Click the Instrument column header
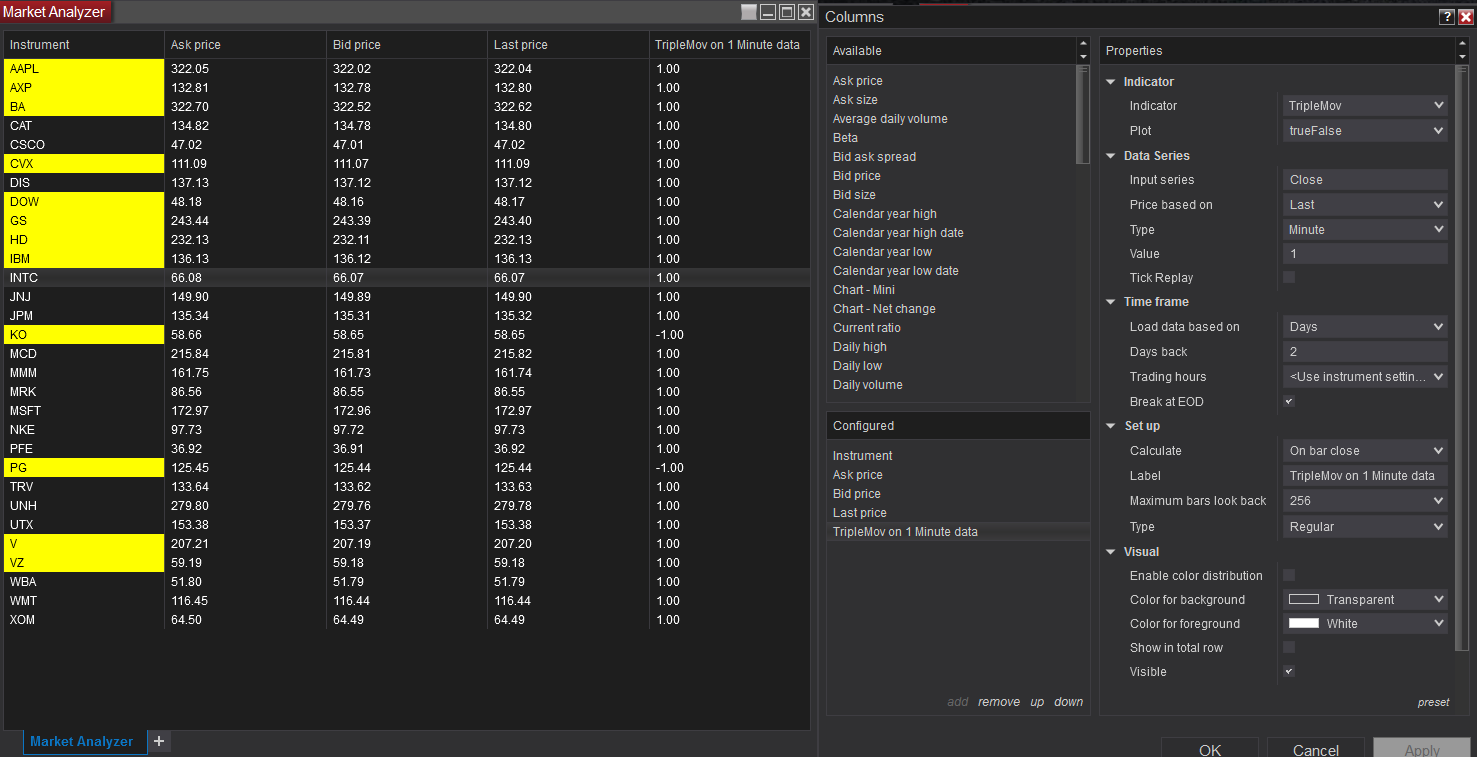This screenshot has width=1477, height=757. click(x=84, y=45)
